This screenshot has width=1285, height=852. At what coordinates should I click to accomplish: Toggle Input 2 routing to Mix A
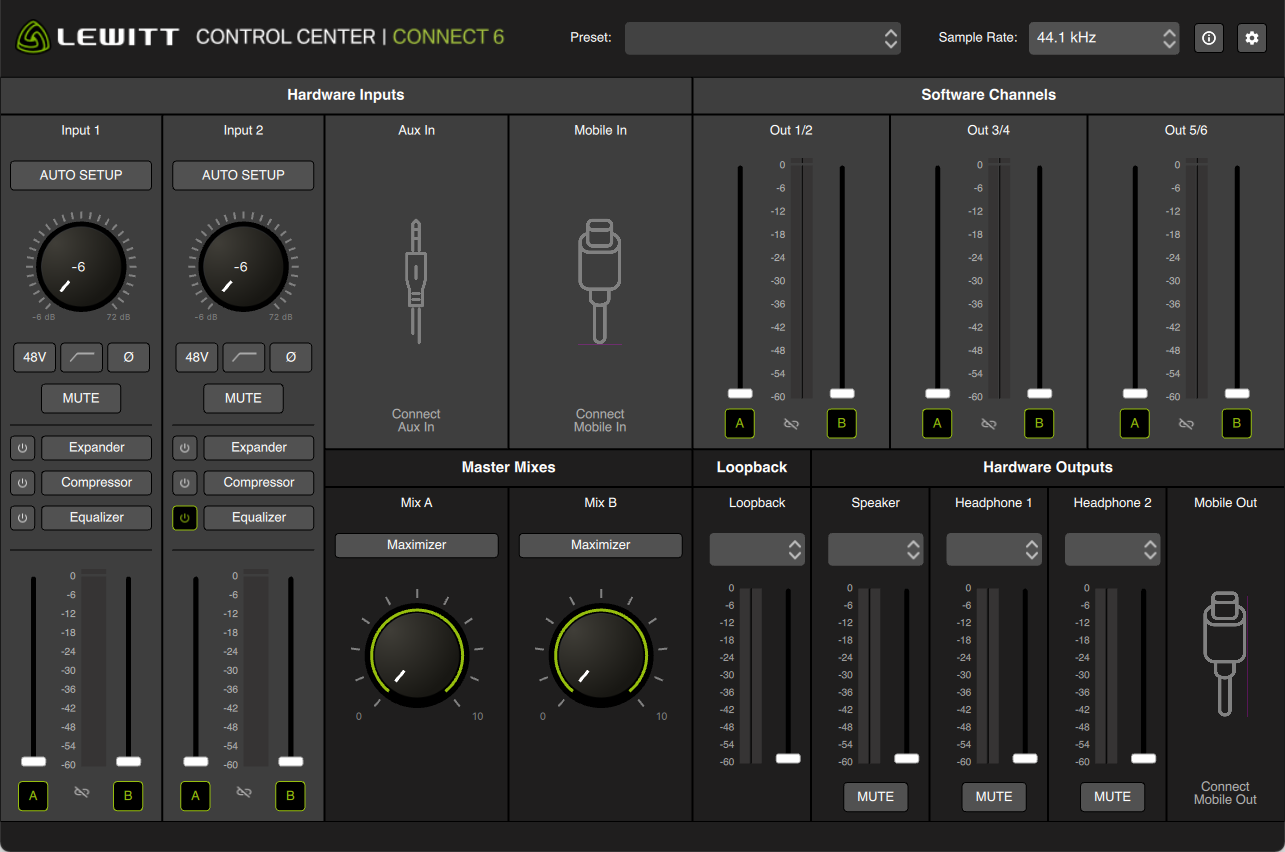[x=195, y=796]
